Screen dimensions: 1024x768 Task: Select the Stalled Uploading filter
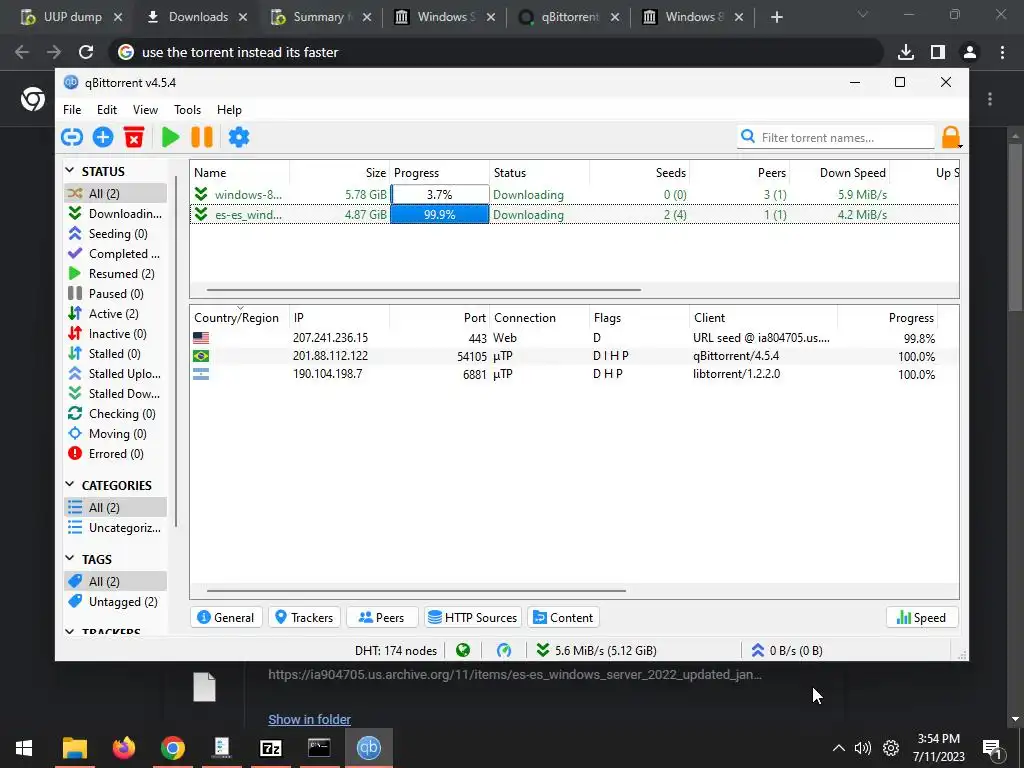point(116,374)
